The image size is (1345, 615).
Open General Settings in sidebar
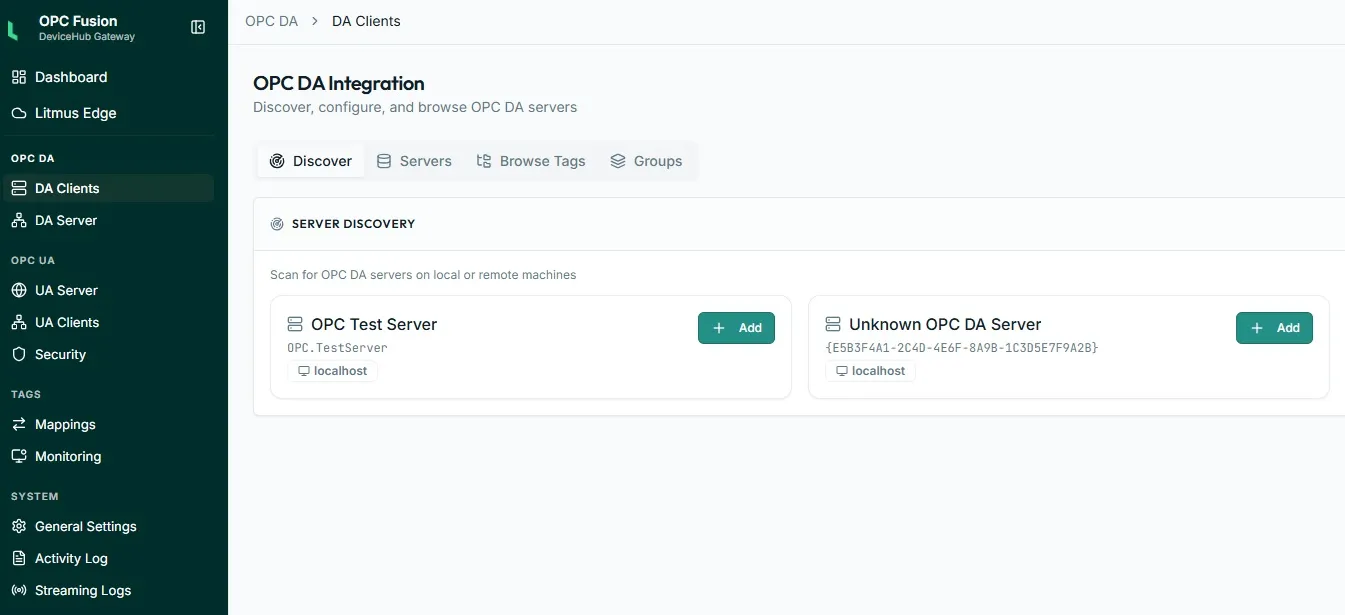(x=108, y=526)
